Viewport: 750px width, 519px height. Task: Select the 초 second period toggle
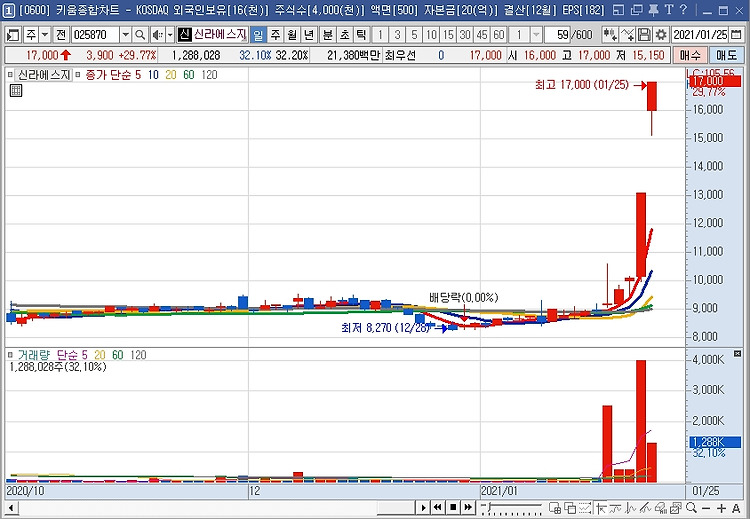point(344,34)
